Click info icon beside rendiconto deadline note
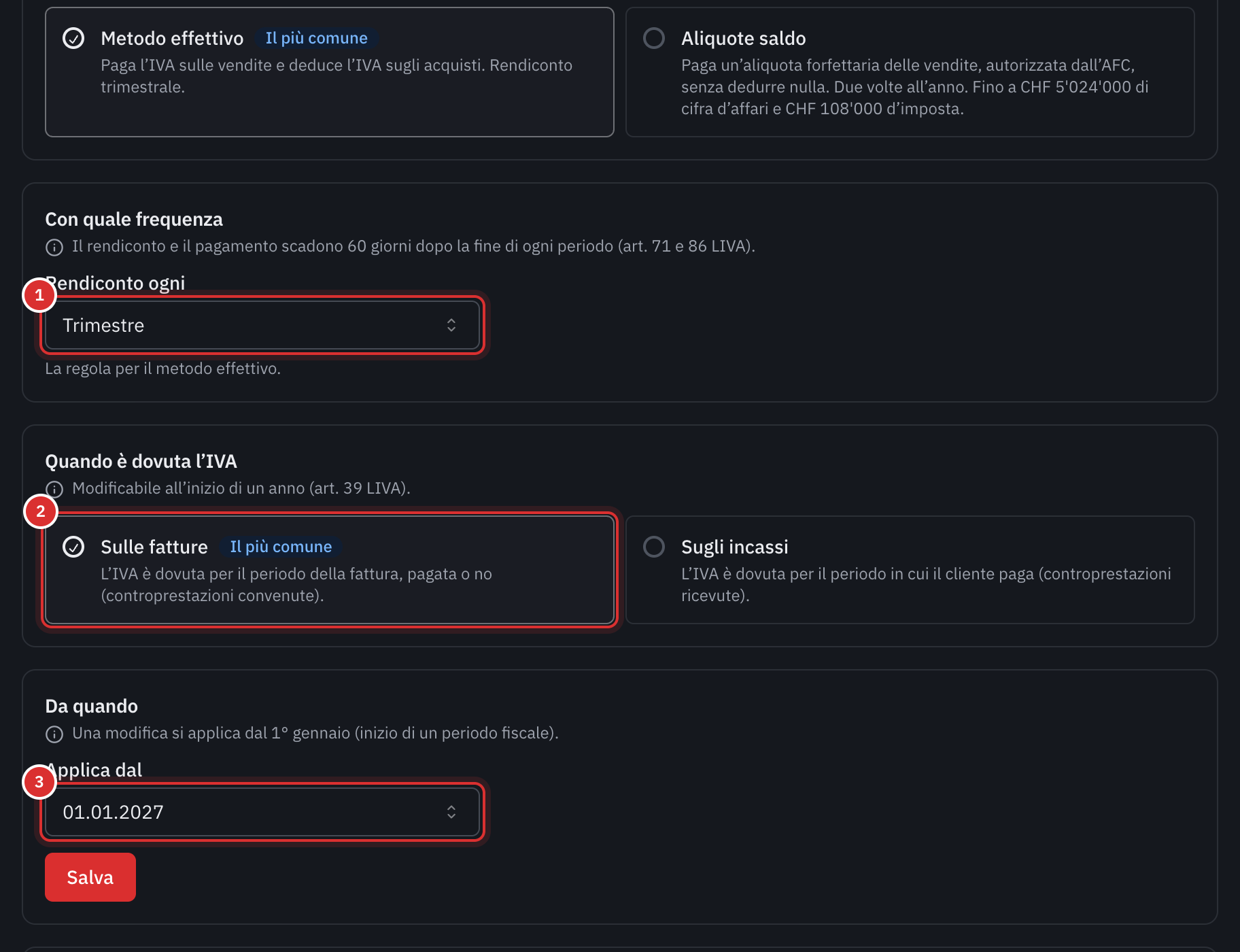Viewport: 1240px width, 952px height. pos(54,247)
